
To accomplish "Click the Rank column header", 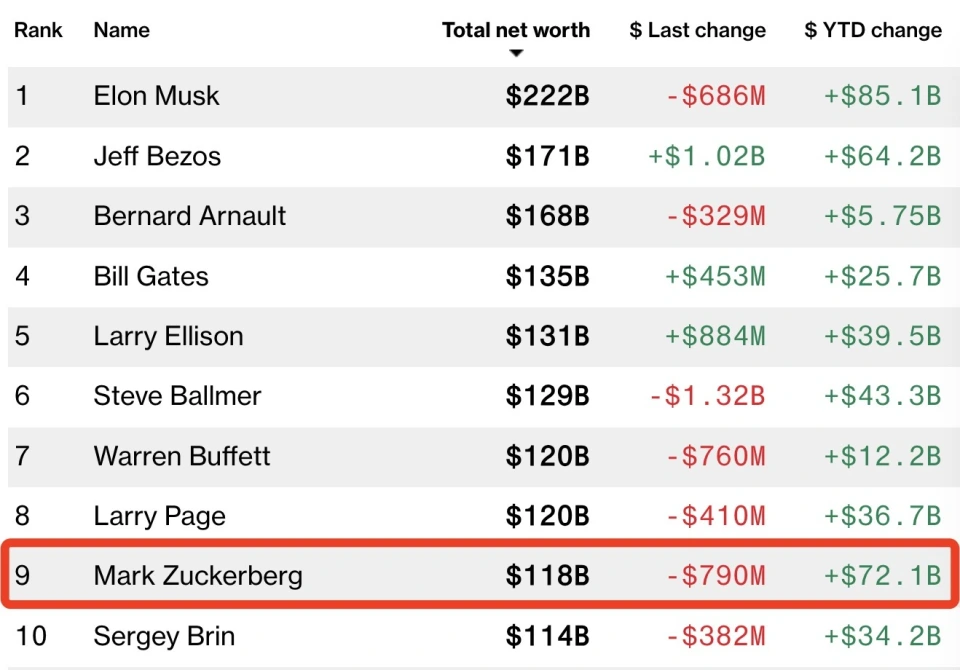I will point(38,30).
